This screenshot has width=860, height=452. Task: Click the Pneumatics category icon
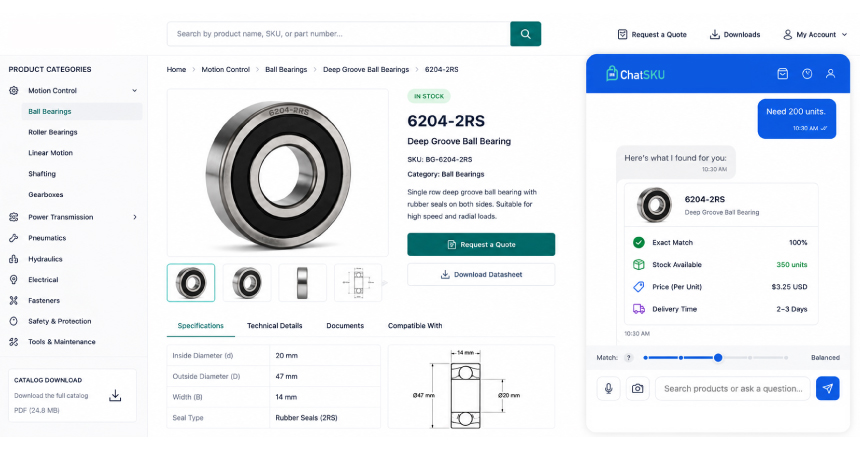click(x=14, y=238)
